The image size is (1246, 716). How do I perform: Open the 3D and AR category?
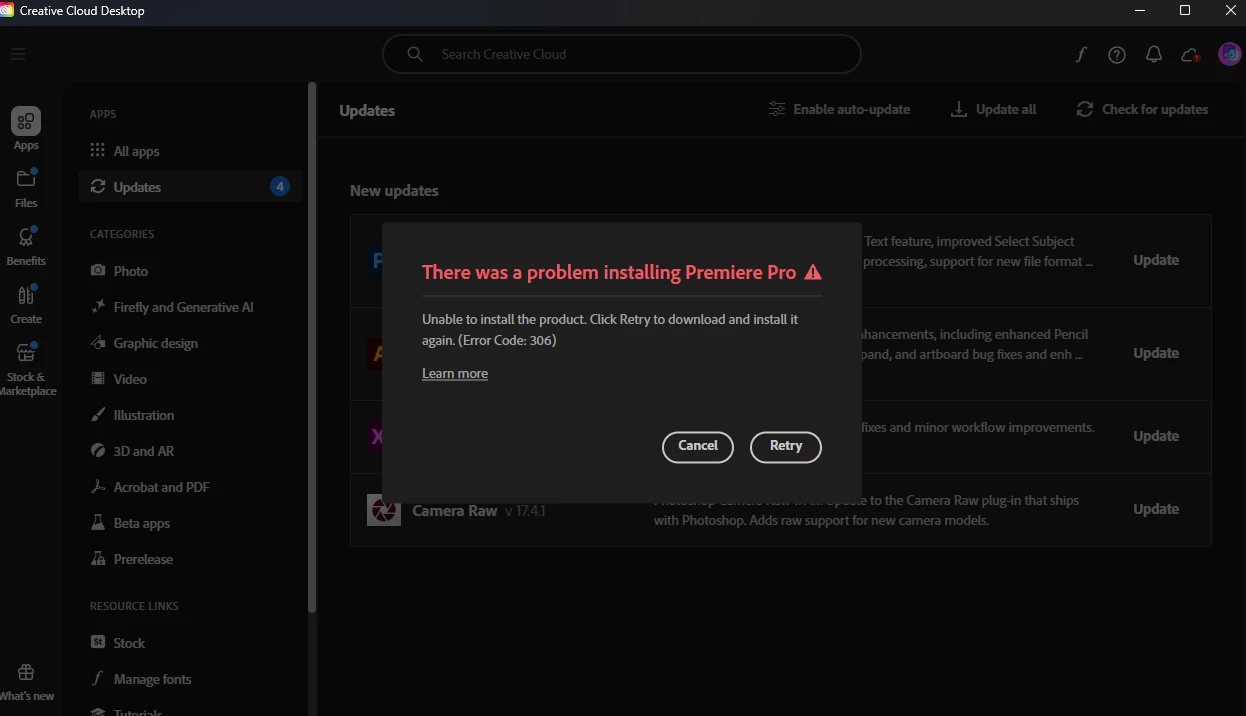coord(143,451)
